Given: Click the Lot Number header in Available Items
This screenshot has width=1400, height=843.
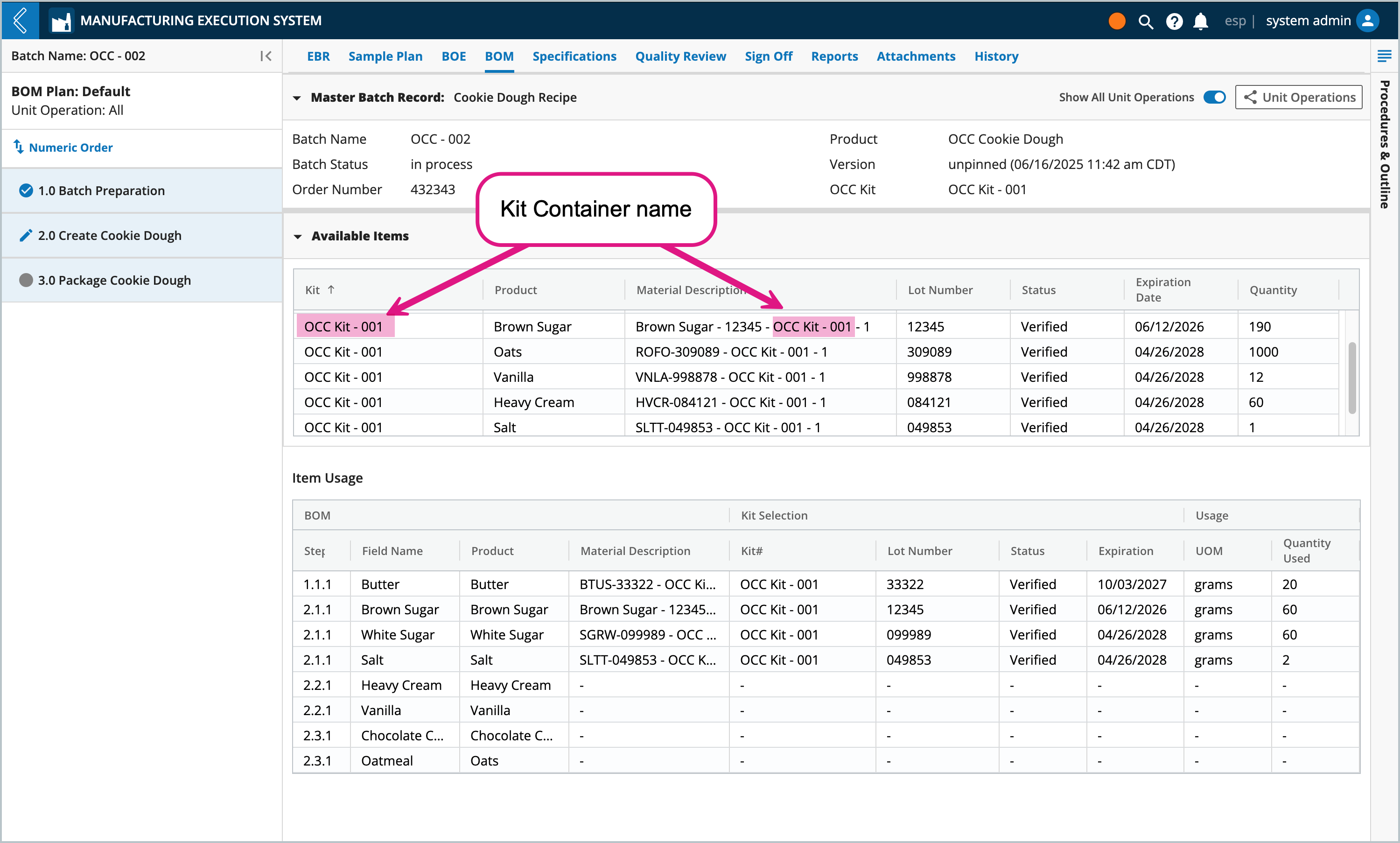Looking at the screenshot, I should [x=940, y=290].
